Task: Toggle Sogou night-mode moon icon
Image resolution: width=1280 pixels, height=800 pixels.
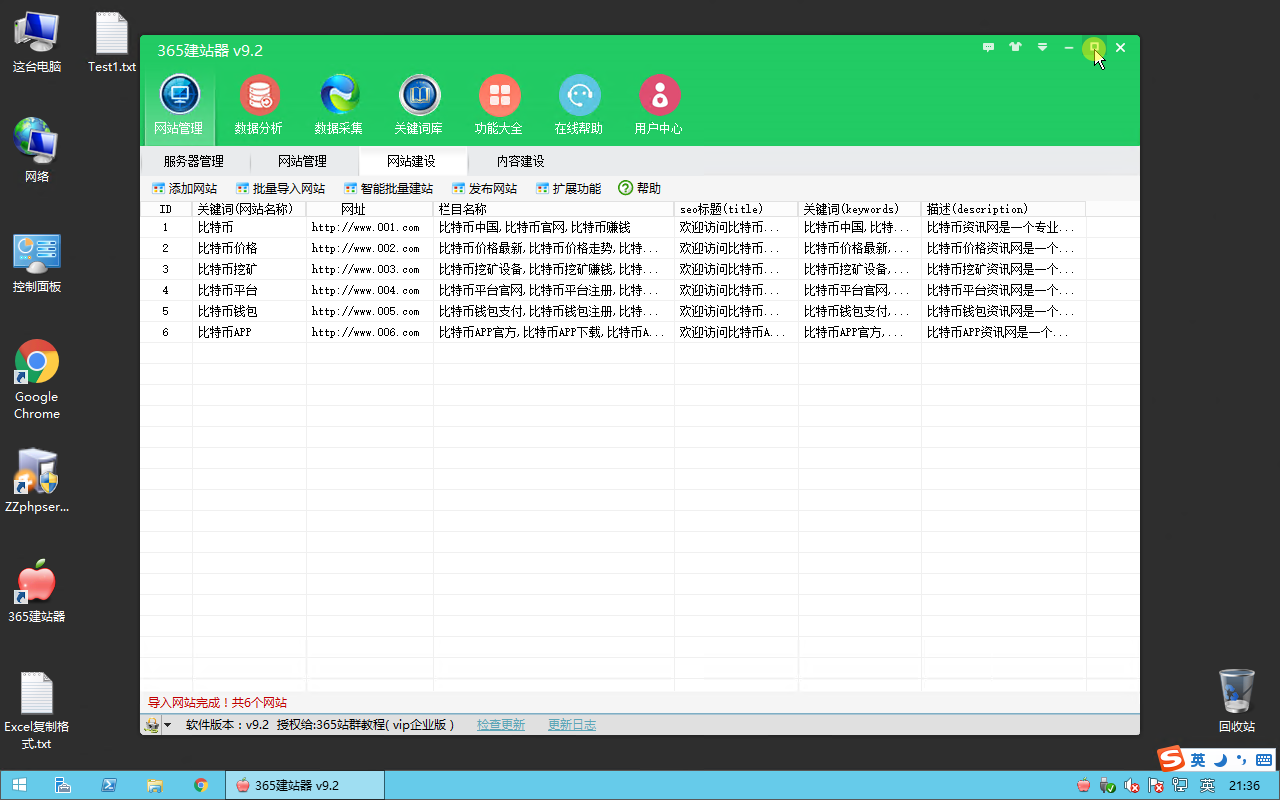Action: point(1220,760)
